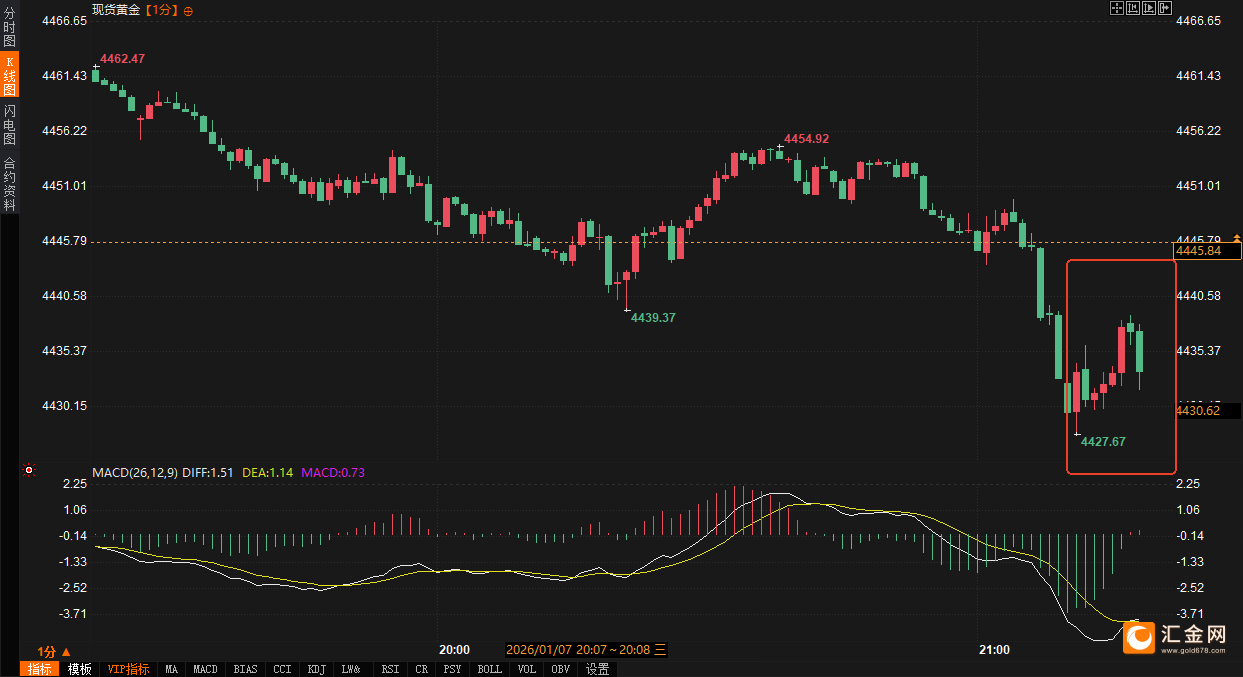The height and width of the screenshot is (677, 1243).
Task: Expand the VIP指标 indicator list
Action: tap(128, 669)
